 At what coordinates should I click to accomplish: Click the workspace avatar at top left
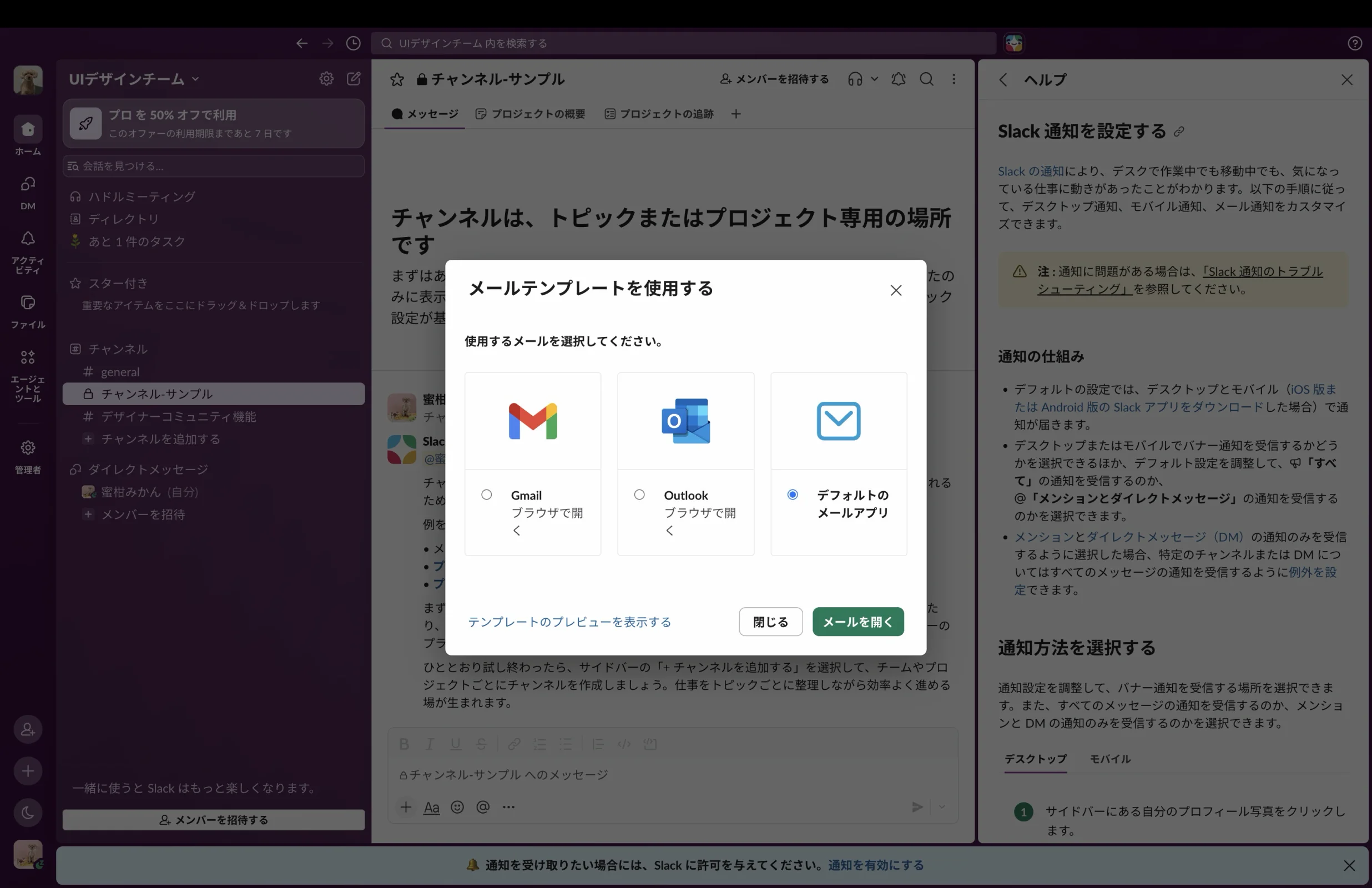coord(28,79)
